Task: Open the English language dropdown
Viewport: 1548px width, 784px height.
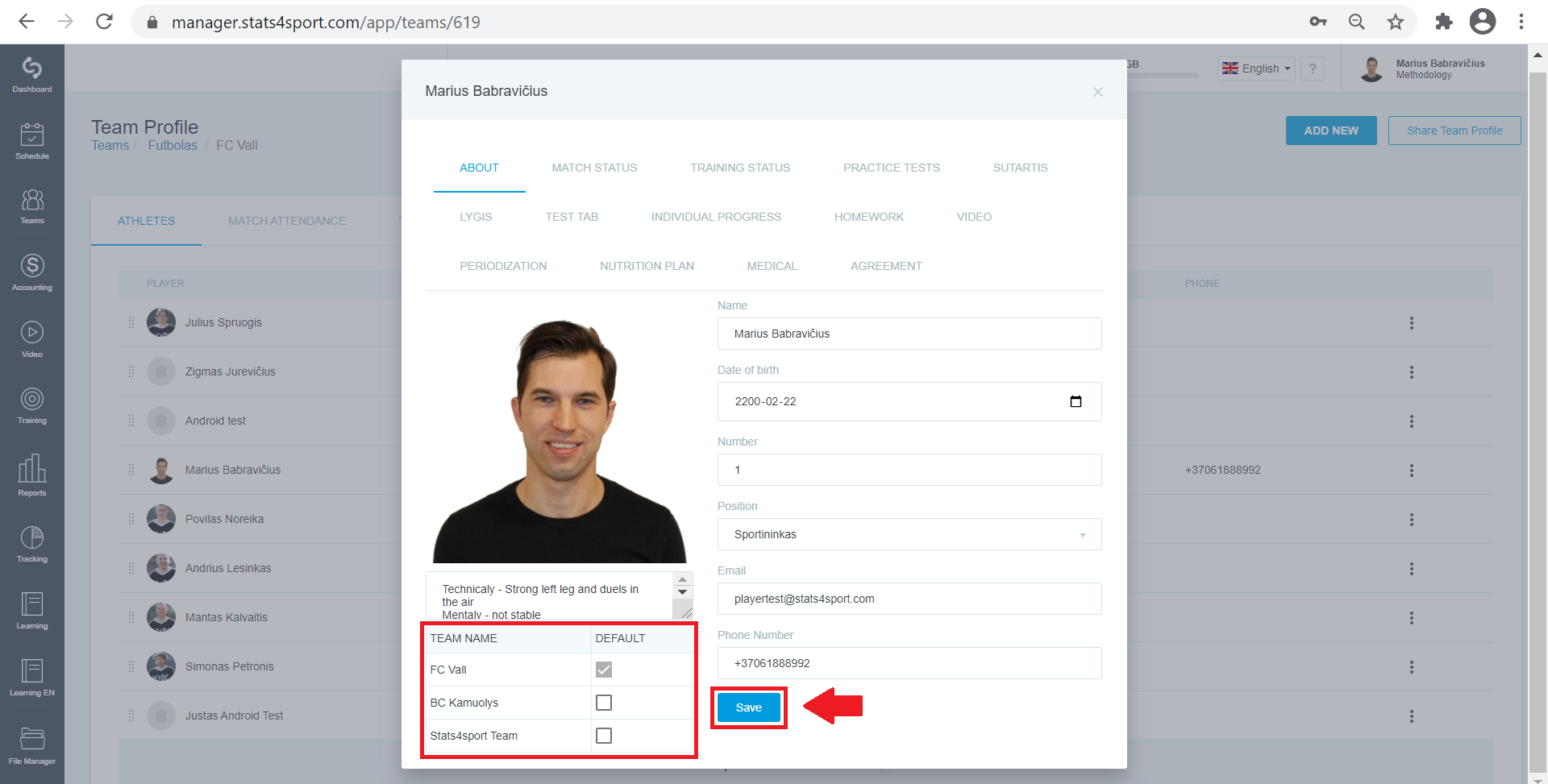Action: pyautogui.click(x=1256, y=68)
